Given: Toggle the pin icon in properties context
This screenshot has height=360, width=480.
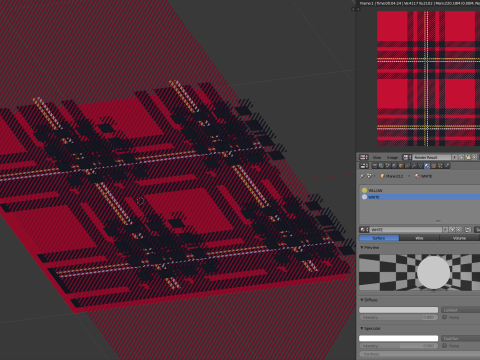Looking at the screenshot, I should click(x=362, y=176).
